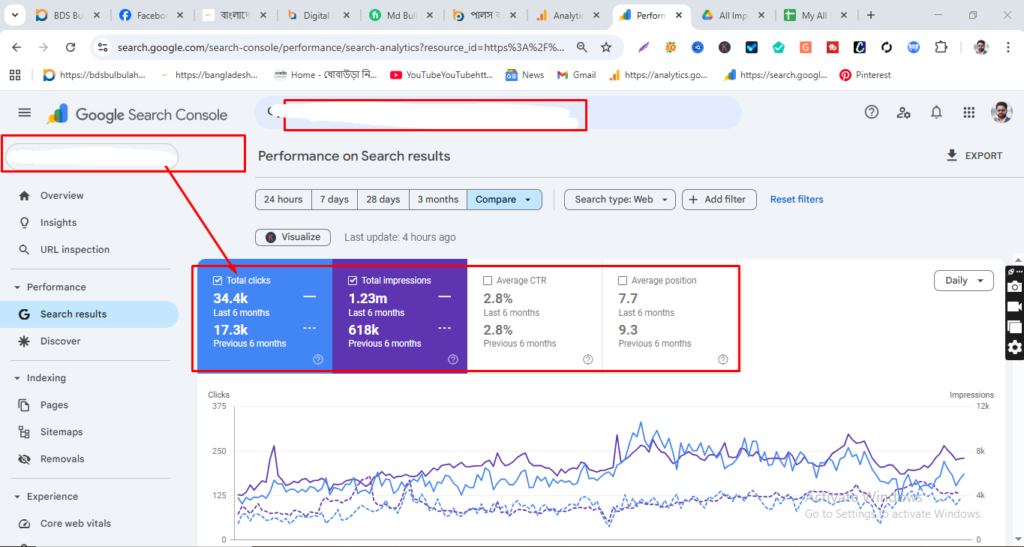Open the Help question-mark icon
The width and height of the screenshot is (1024, 547).
coord(871,112)
